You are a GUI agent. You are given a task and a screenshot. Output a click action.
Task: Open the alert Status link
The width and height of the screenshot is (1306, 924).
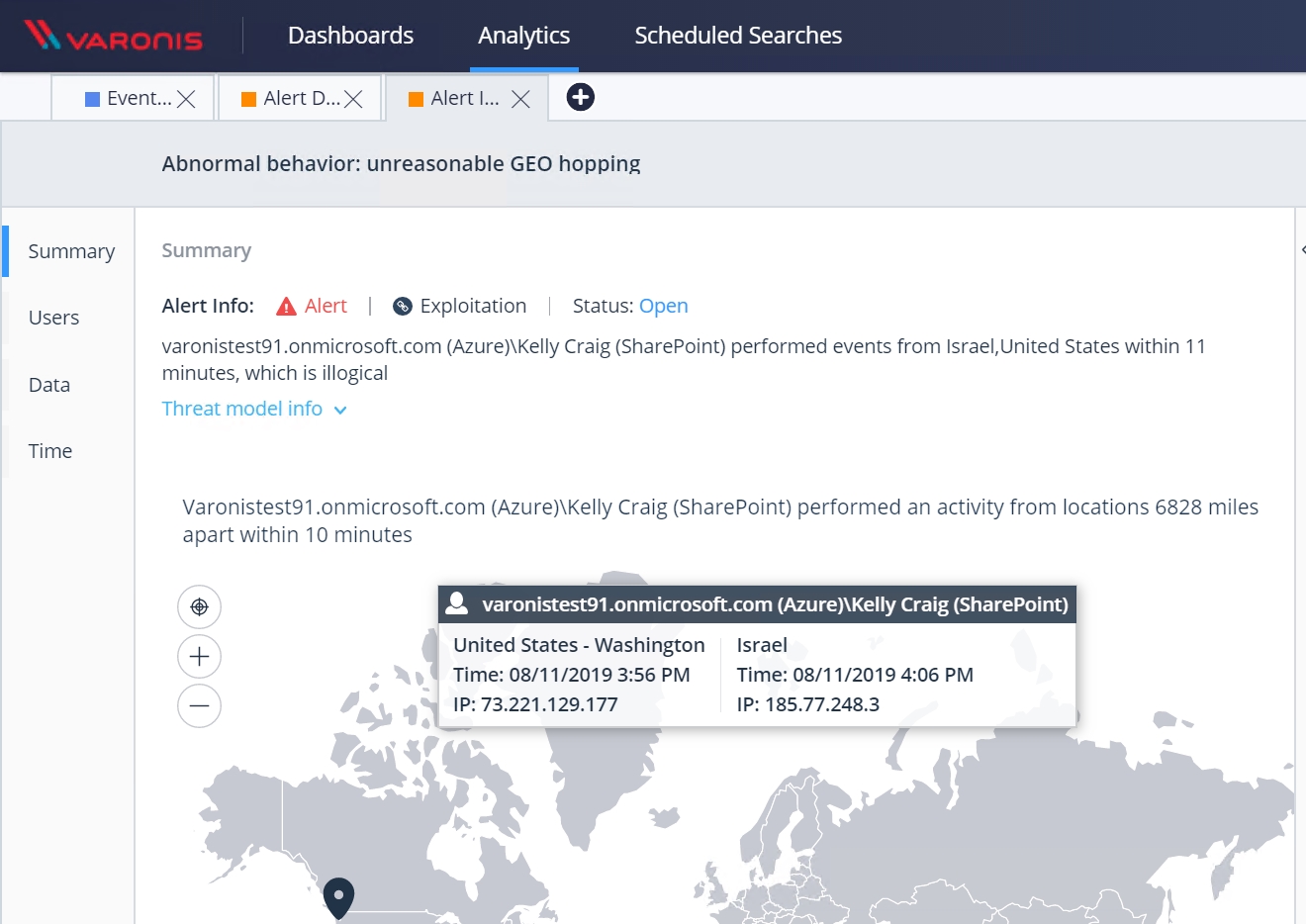(x=664, y=306)
